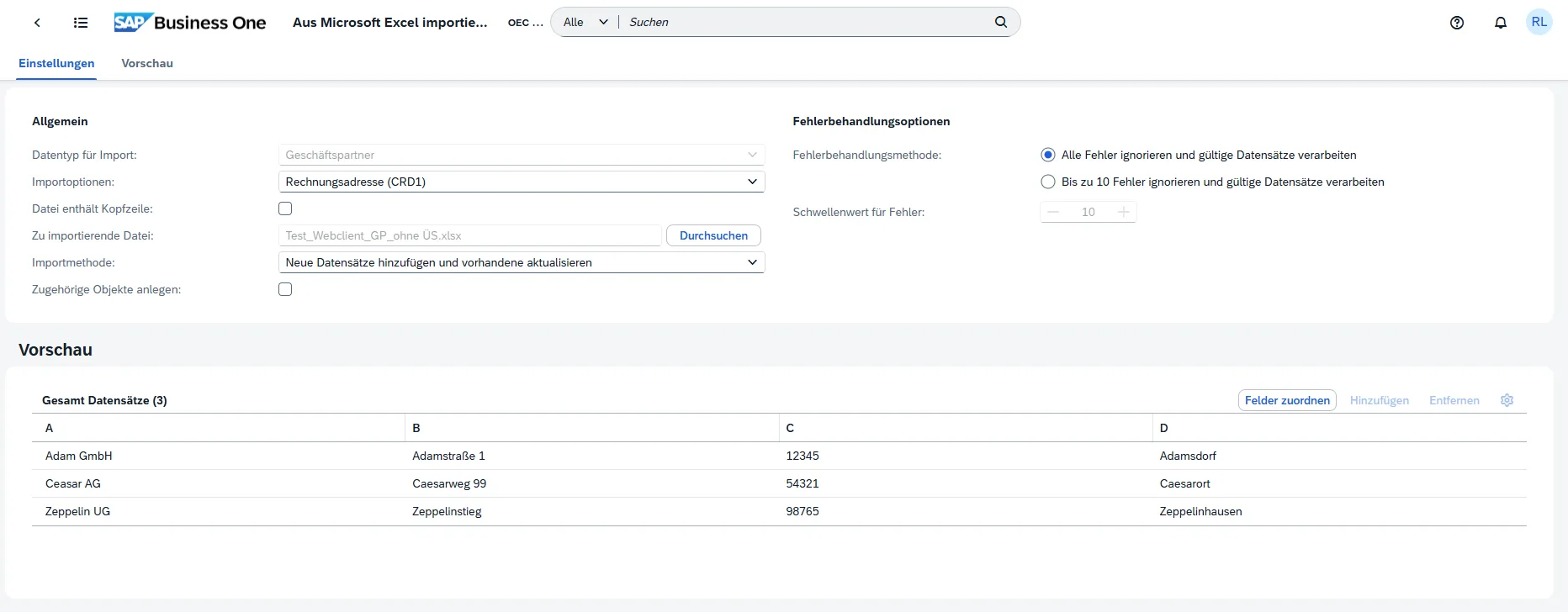Open the Importmethode dropdown
Screen dimensions: 1568x612
click(752, 262)
